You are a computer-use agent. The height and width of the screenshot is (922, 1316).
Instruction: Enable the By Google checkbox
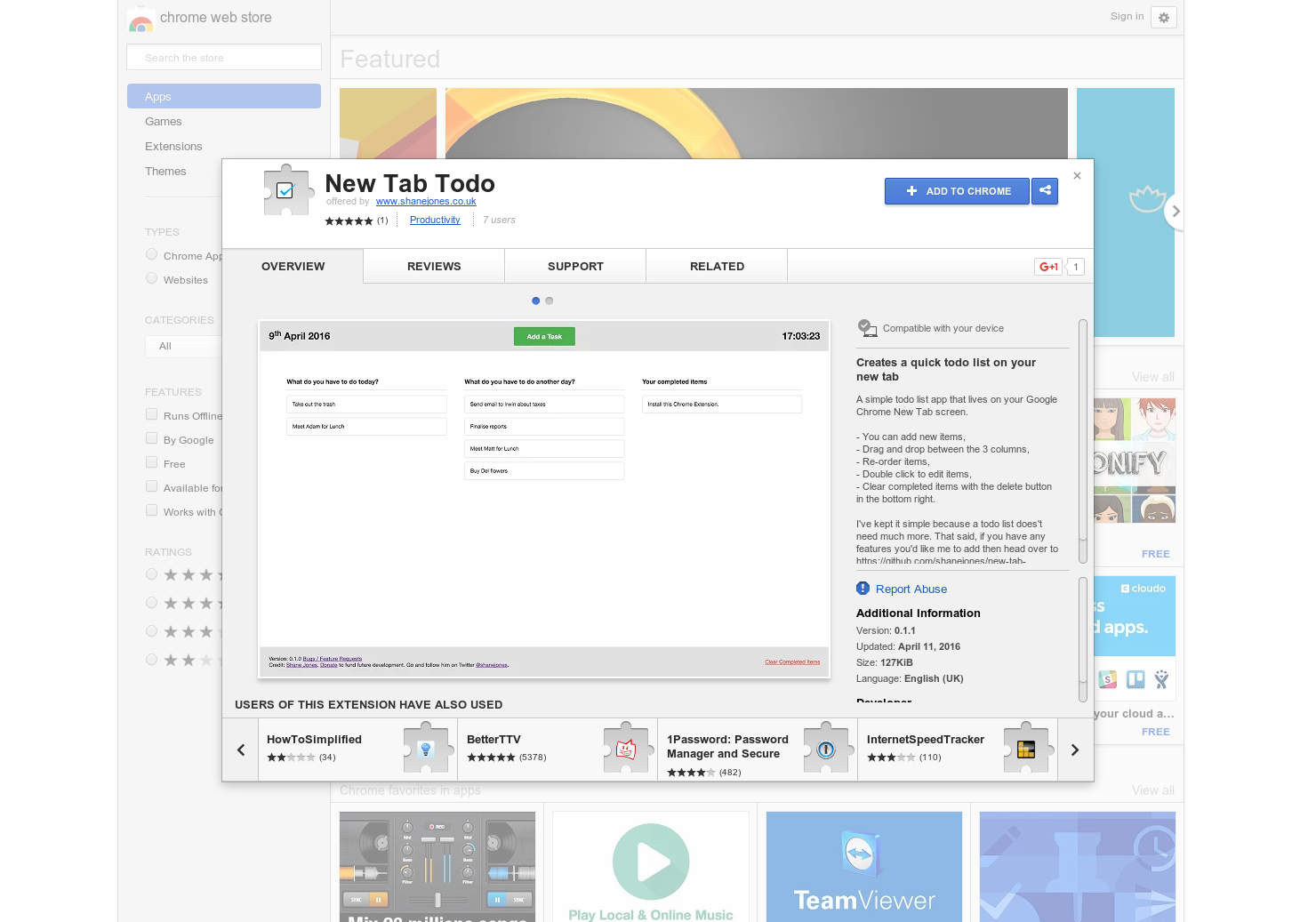point(151,437)
